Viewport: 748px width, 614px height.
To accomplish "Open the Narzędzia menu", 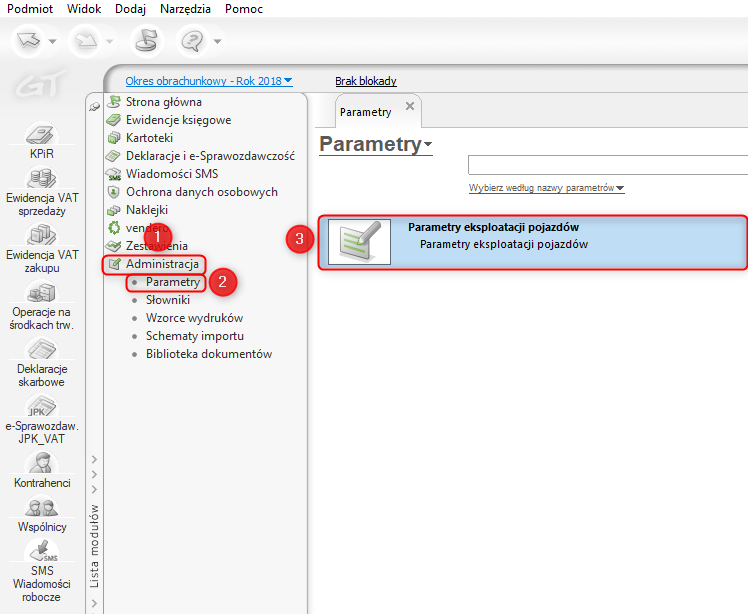I will (185, 9).
